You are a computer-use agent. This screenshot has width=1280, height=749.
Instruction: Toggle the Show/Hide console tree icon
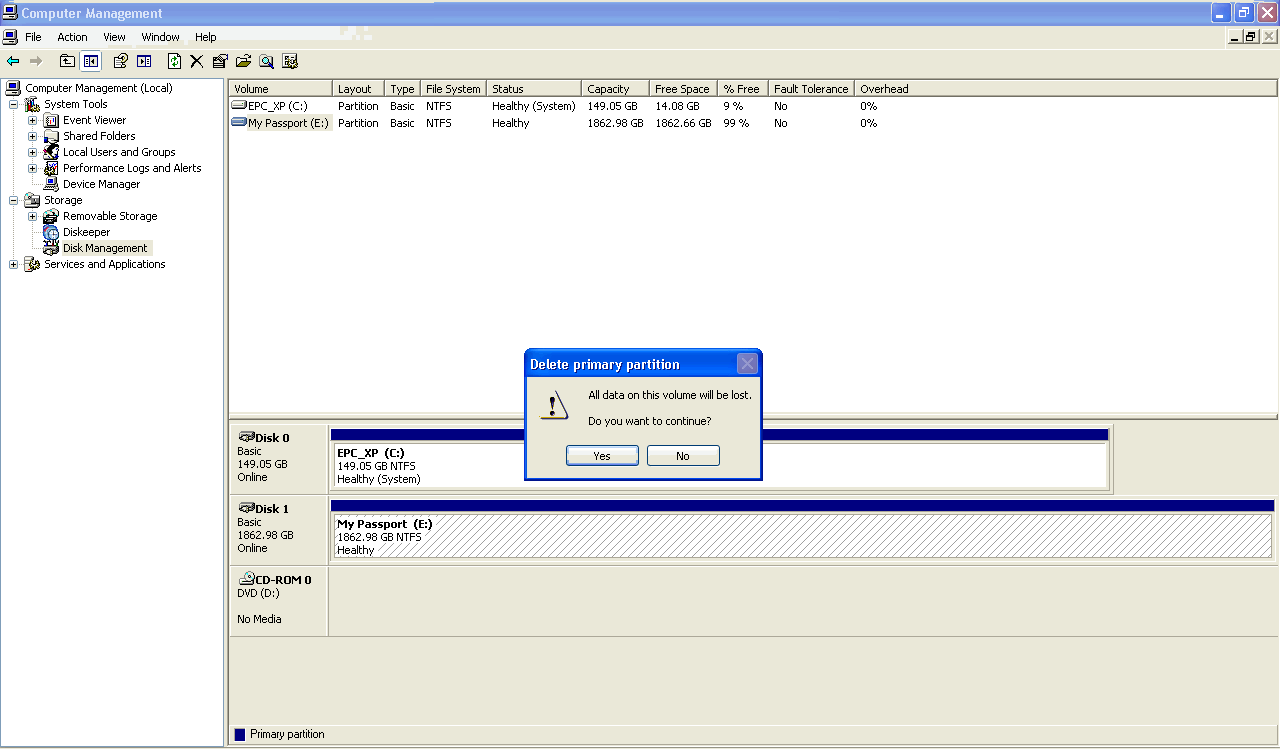point(90,61)
